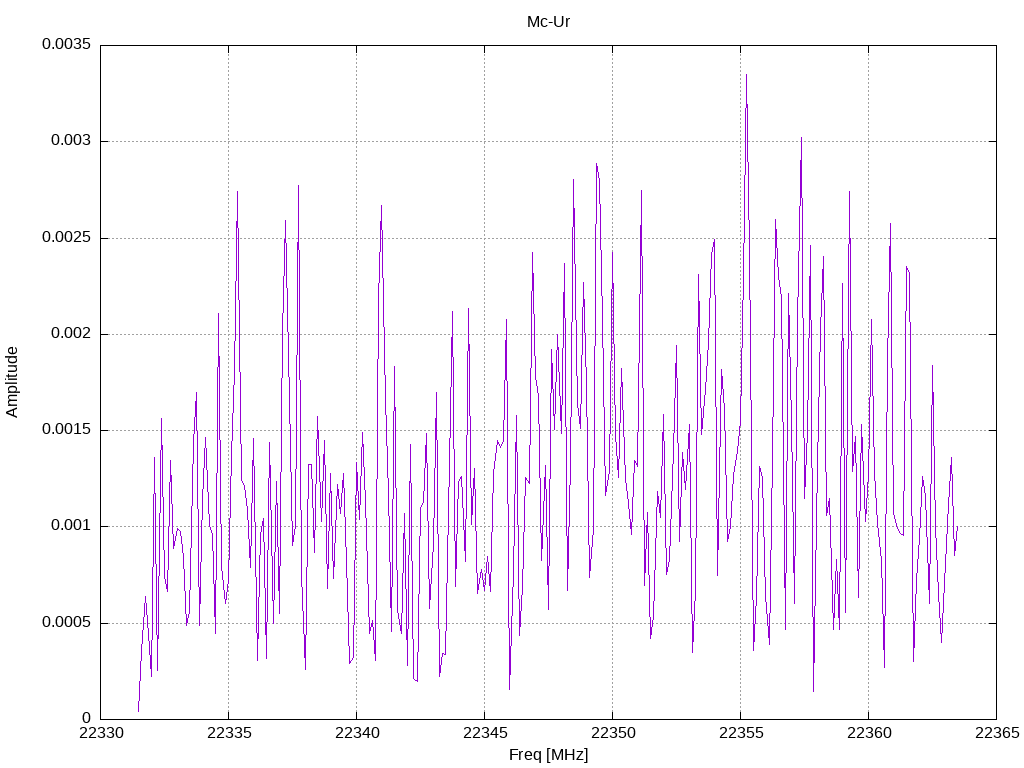Click the 0.001 y-axis tick label
Viewport: 1024px width, 768px height.
coord(71,525)
